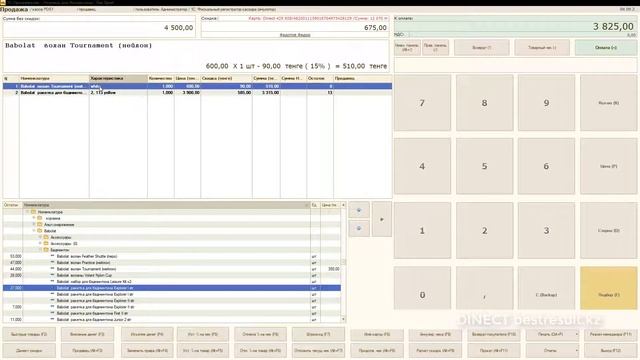Click the discount amount field showing 675,00
640x360 pixels.
click(x=295, y=27)
